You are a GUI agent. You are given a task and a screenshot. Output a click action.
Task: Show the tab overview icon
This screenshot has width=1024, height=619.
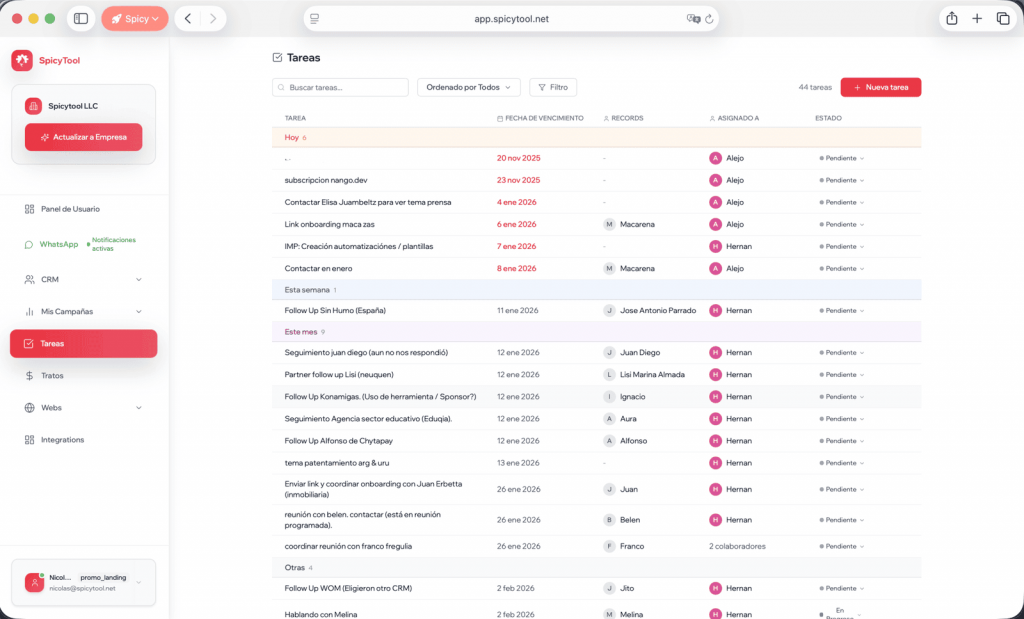[x=1002, y=19]
